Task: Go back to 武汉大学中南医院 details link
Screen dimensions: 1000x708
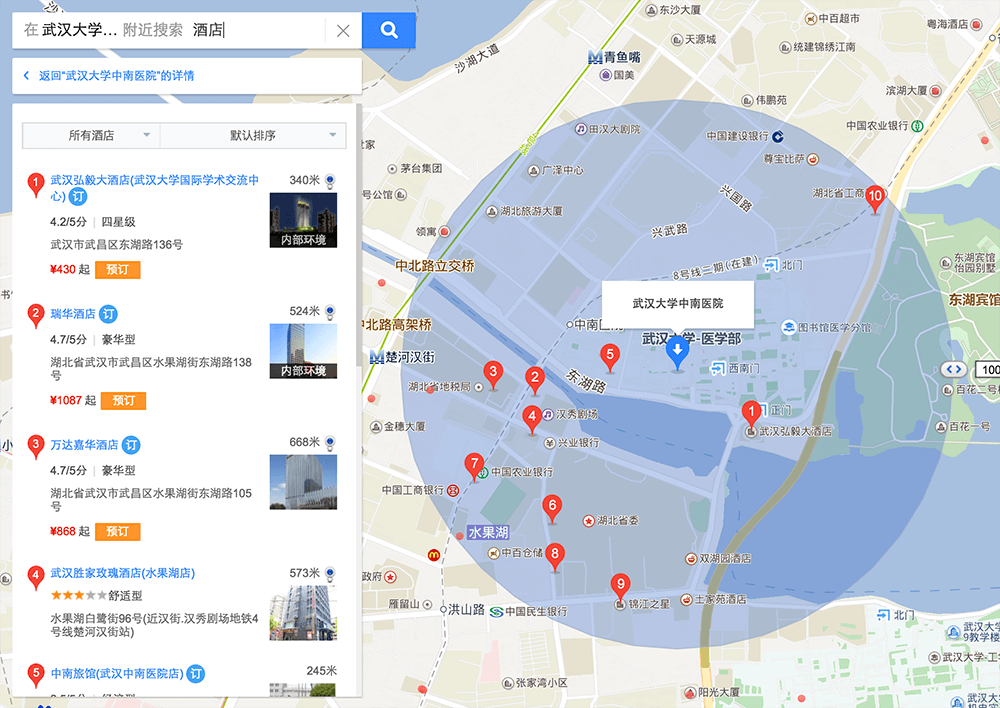Action: [x=116, y=76]
